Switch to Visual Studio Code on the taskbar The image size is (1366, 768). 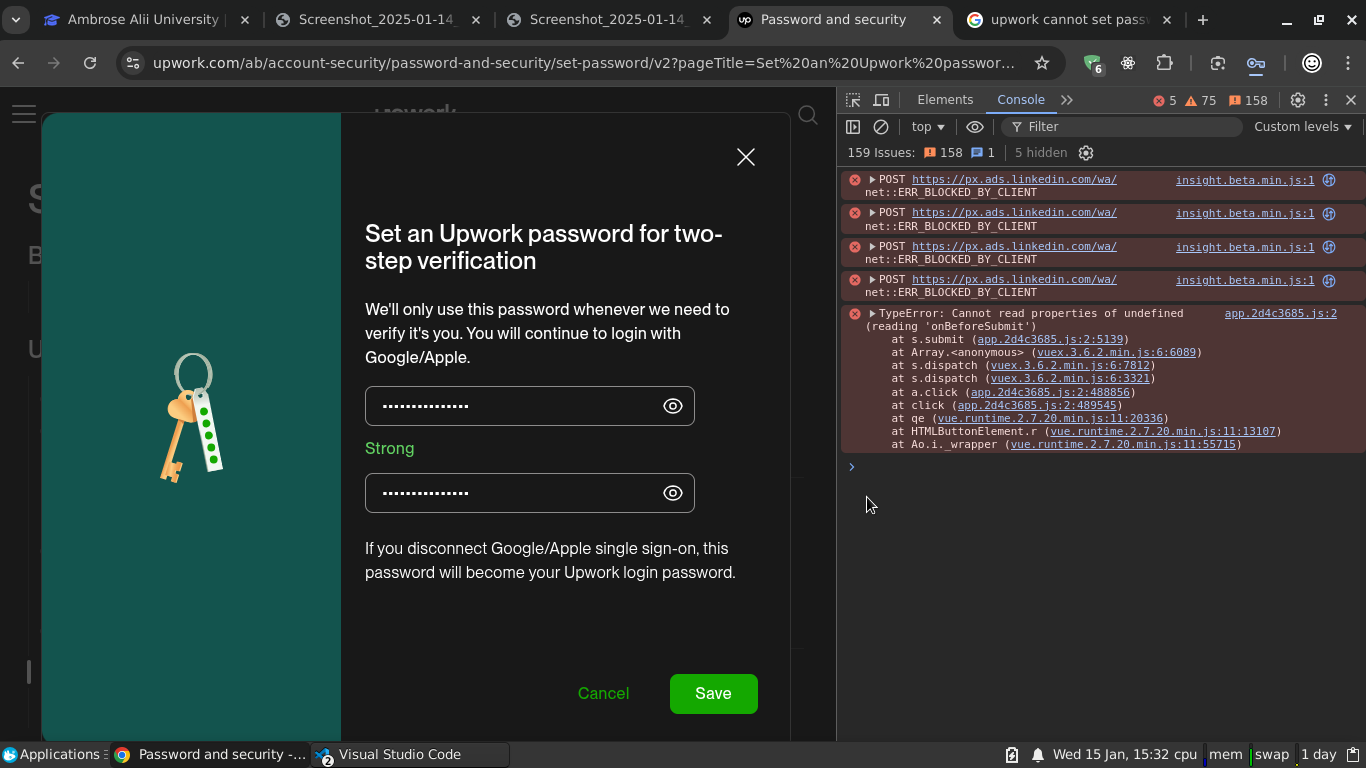[x=409, y=755]
